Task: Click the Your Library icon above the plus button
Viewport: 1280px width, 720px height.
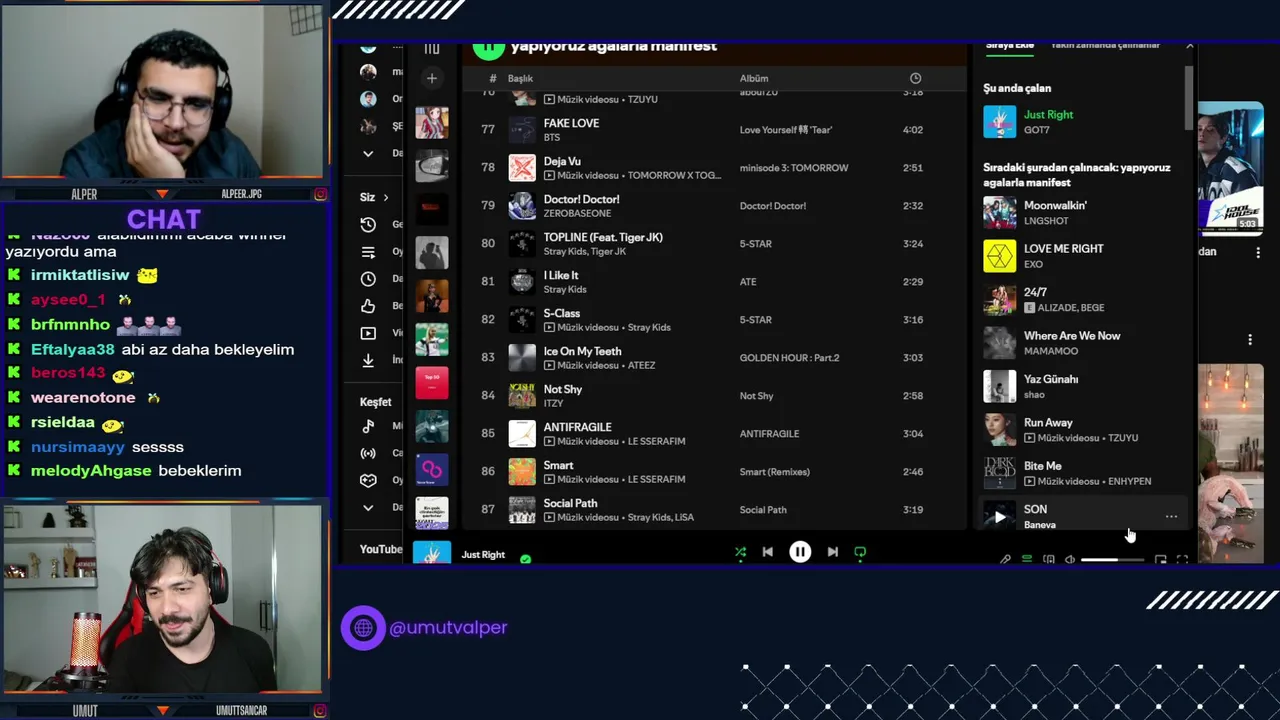Action: click(x=432, y=48)
